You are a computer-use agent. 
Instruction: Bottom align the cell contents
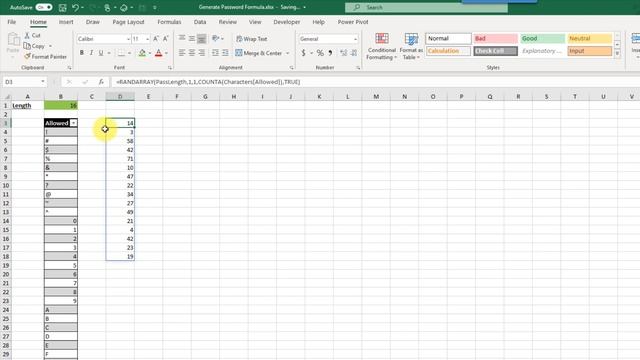202,38
